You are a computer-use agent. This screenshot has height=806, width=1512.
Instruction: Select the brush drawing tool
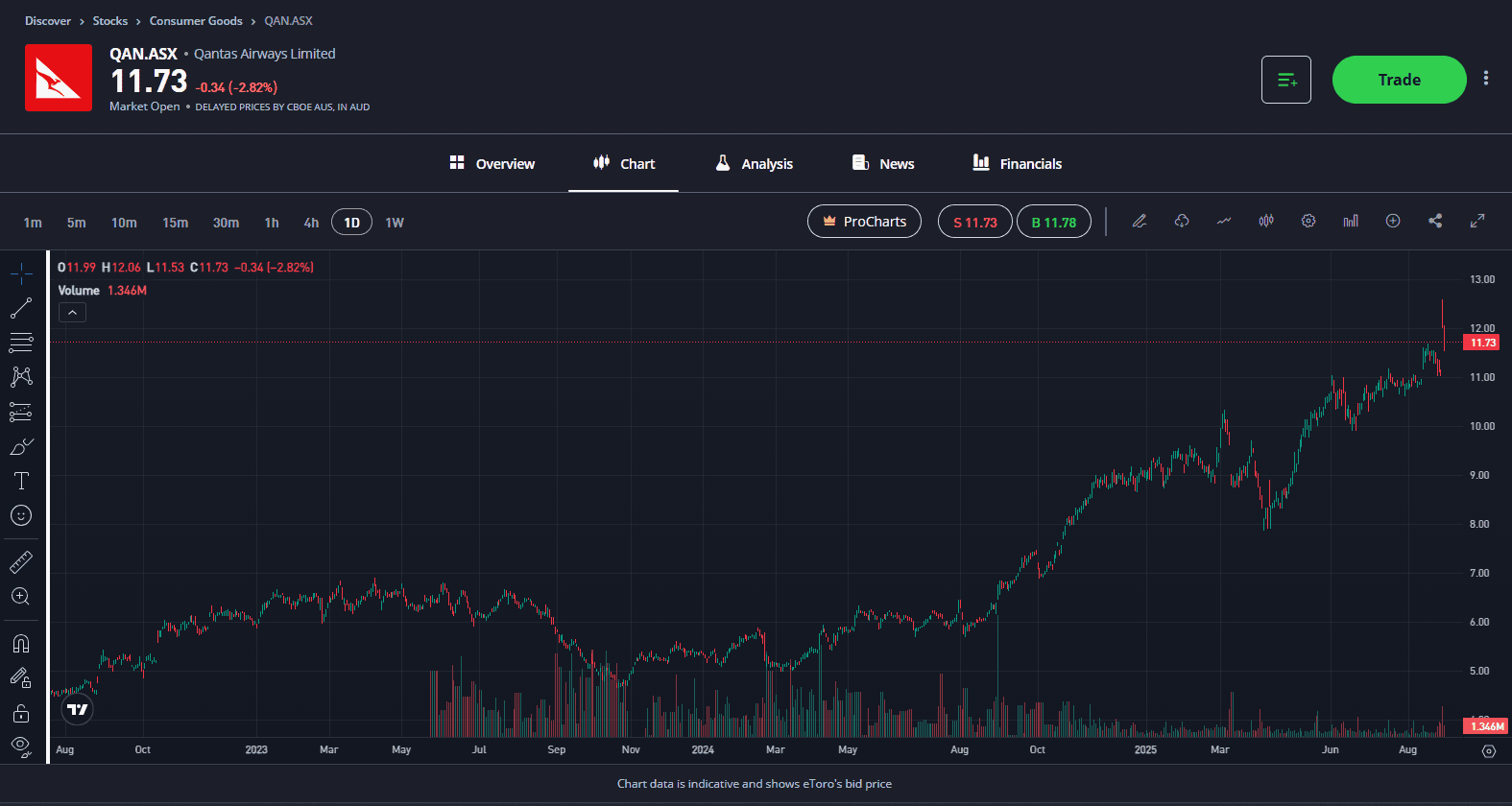tap(21, 446)
